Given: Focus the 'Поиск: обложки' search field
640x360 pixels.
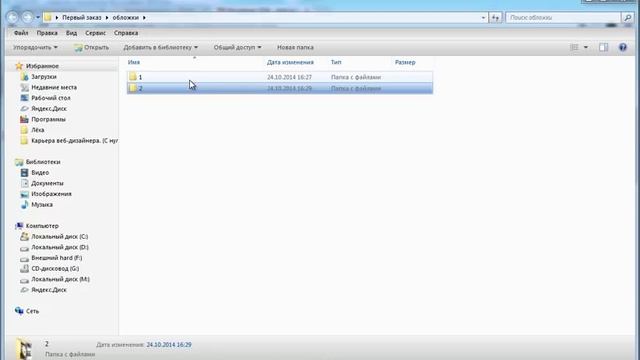Looking at the screenshot, I should 563,18.
